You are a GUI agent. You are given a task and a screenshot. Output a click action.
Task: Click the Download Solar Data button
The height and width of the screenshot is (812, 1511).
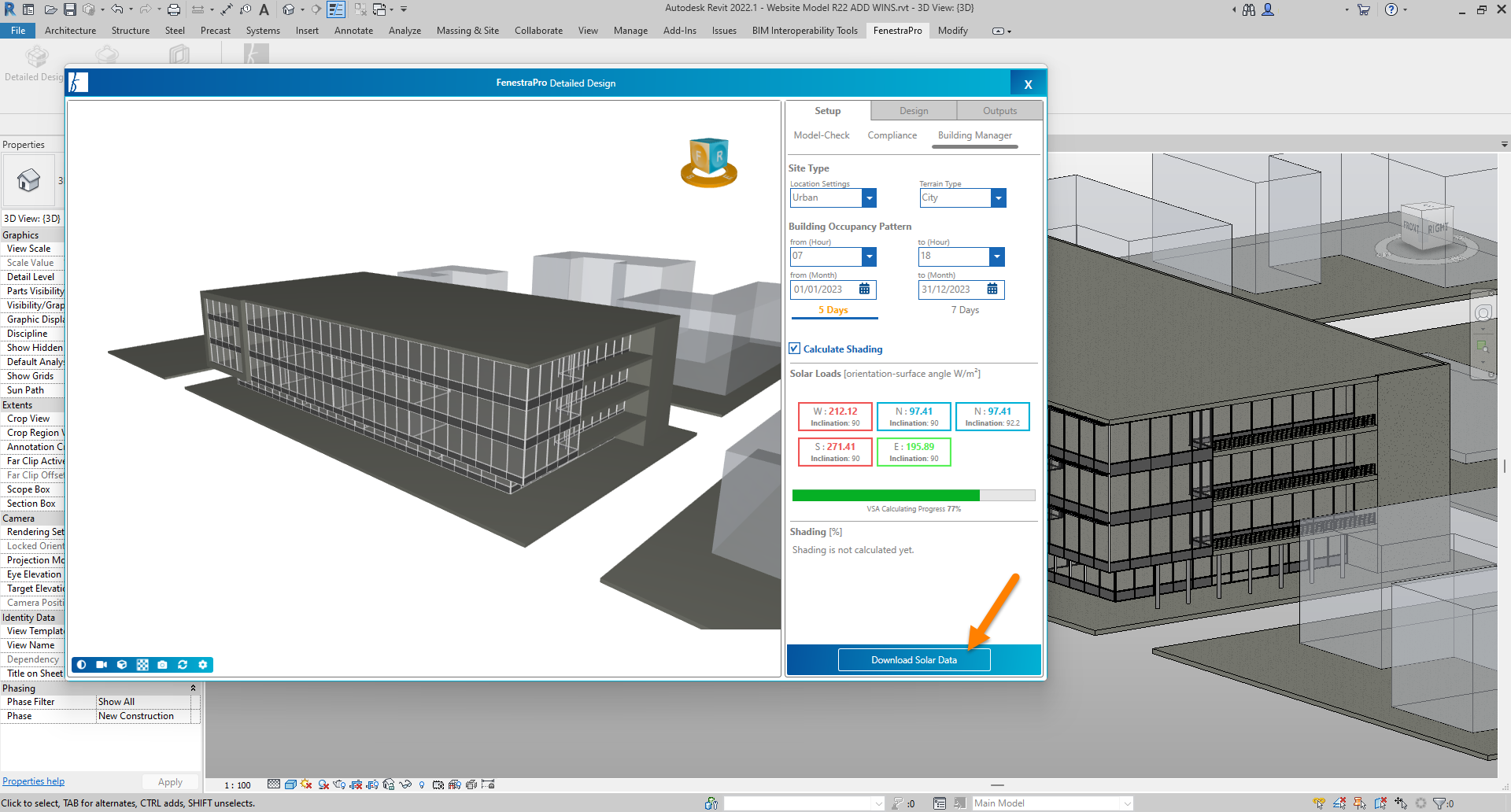click(x=914, y=660)
